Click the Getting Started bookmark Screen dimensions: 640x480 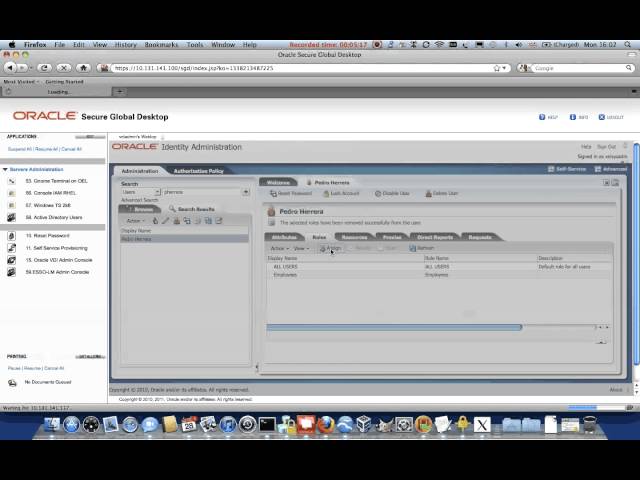pyautogui.click(x=64, y=82)
